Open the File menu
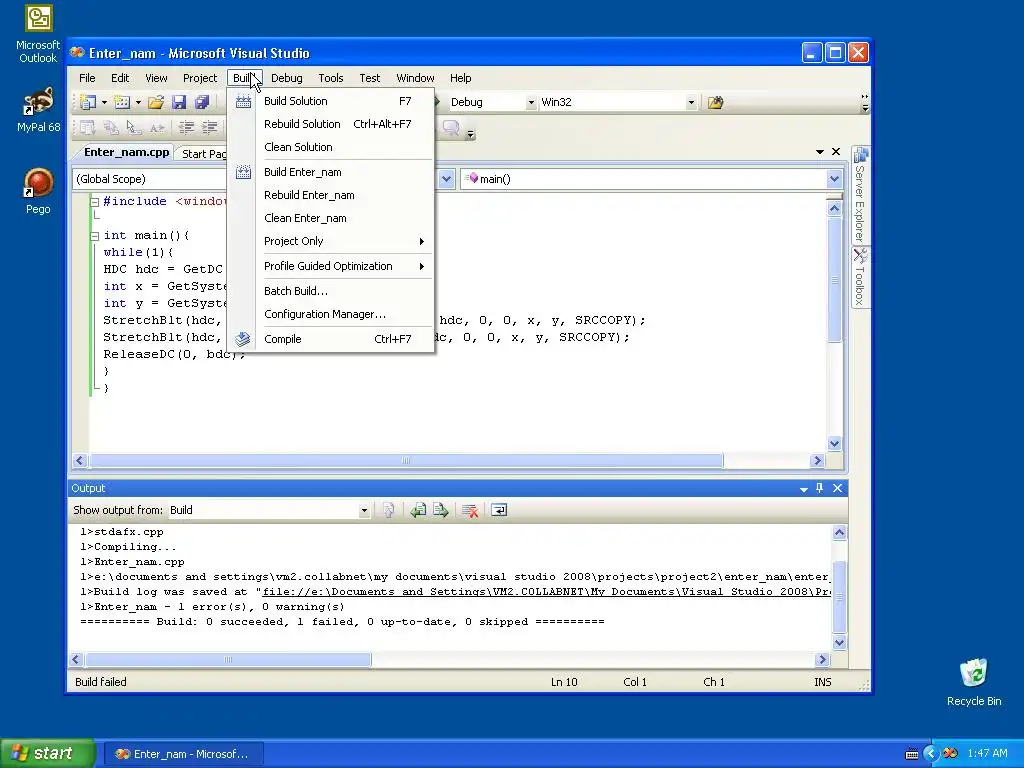 87,78
